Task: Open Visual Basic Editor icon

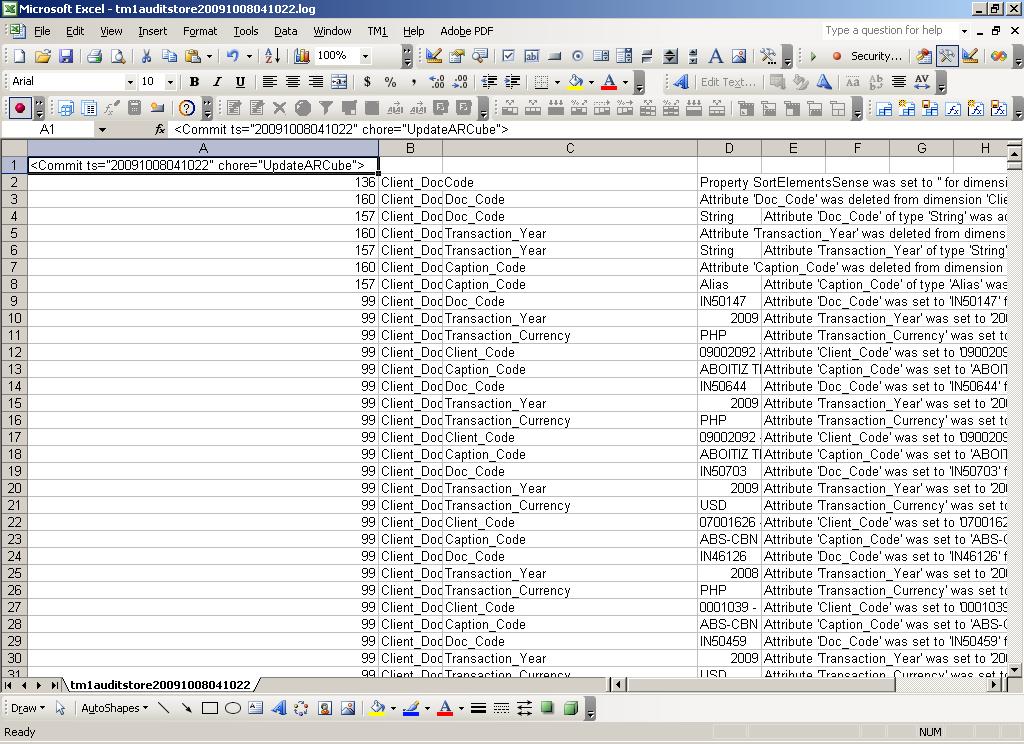Action: [923, 56]
